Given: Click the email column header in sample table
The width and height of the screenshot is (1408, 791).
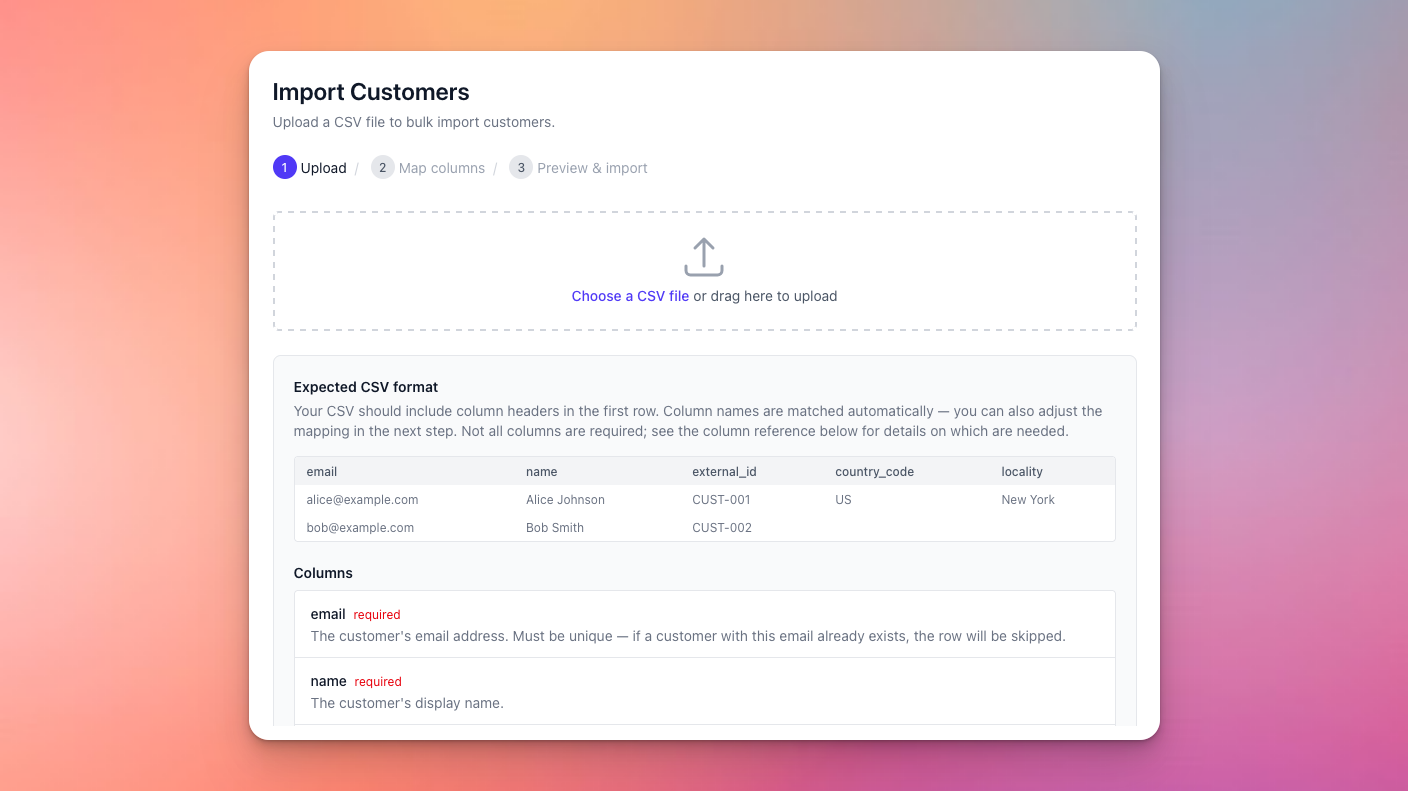Looking at the screenshot, I should 322,472.
